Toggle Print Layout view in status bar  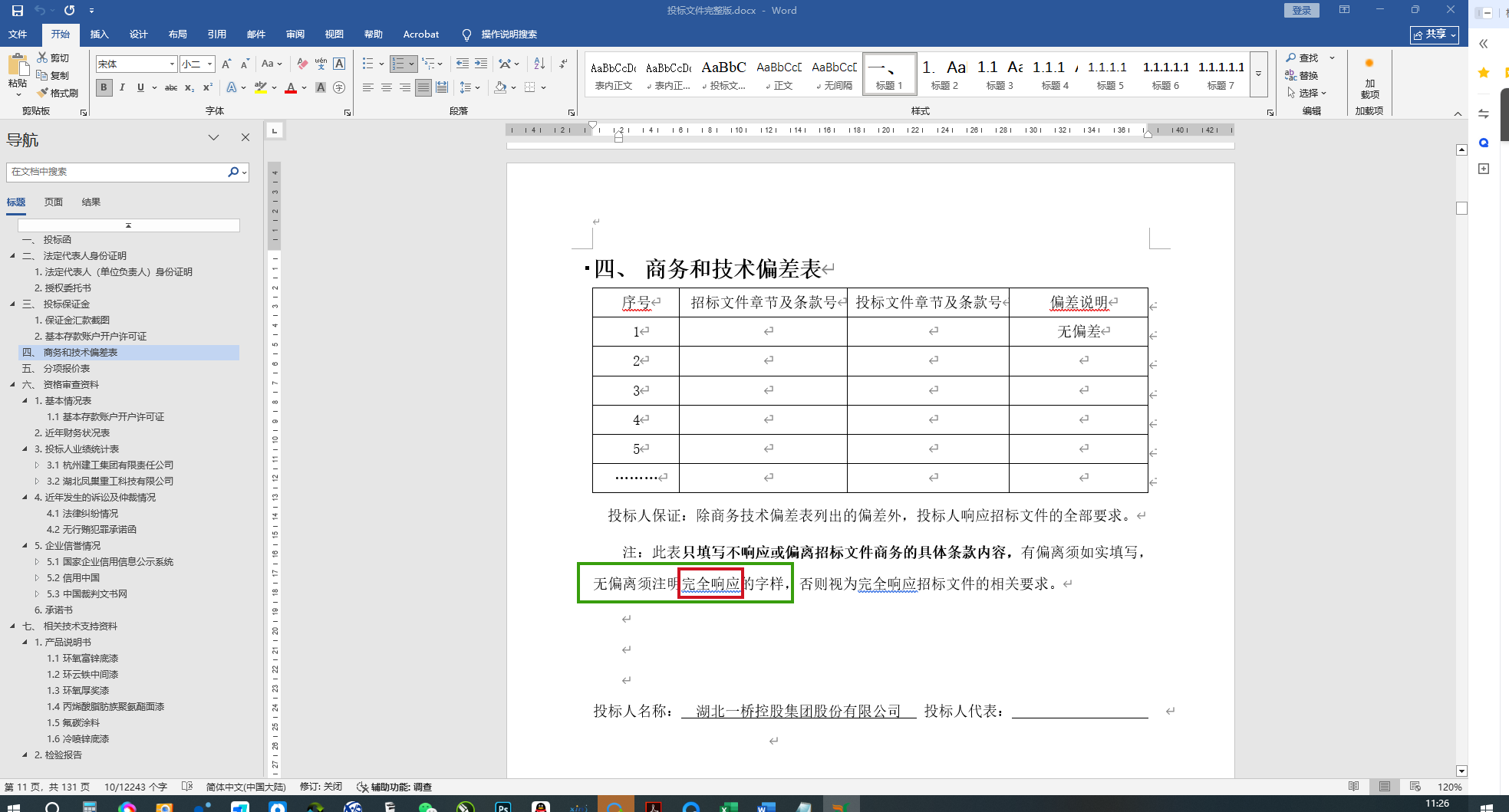1385,787
